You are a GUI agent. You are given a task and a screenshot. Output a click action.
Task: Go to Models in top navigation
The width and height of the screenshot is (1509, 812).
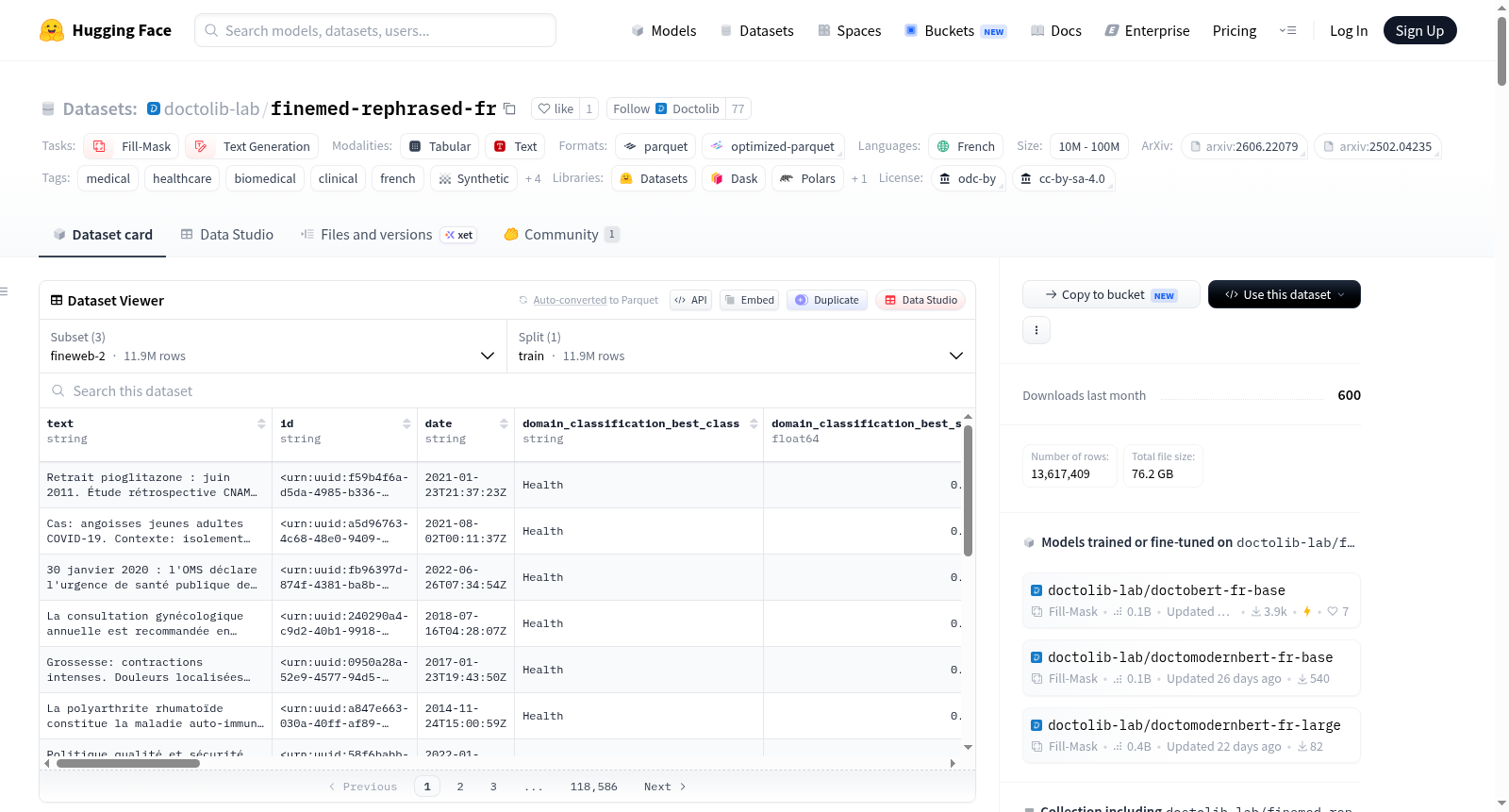click(664, 30)
